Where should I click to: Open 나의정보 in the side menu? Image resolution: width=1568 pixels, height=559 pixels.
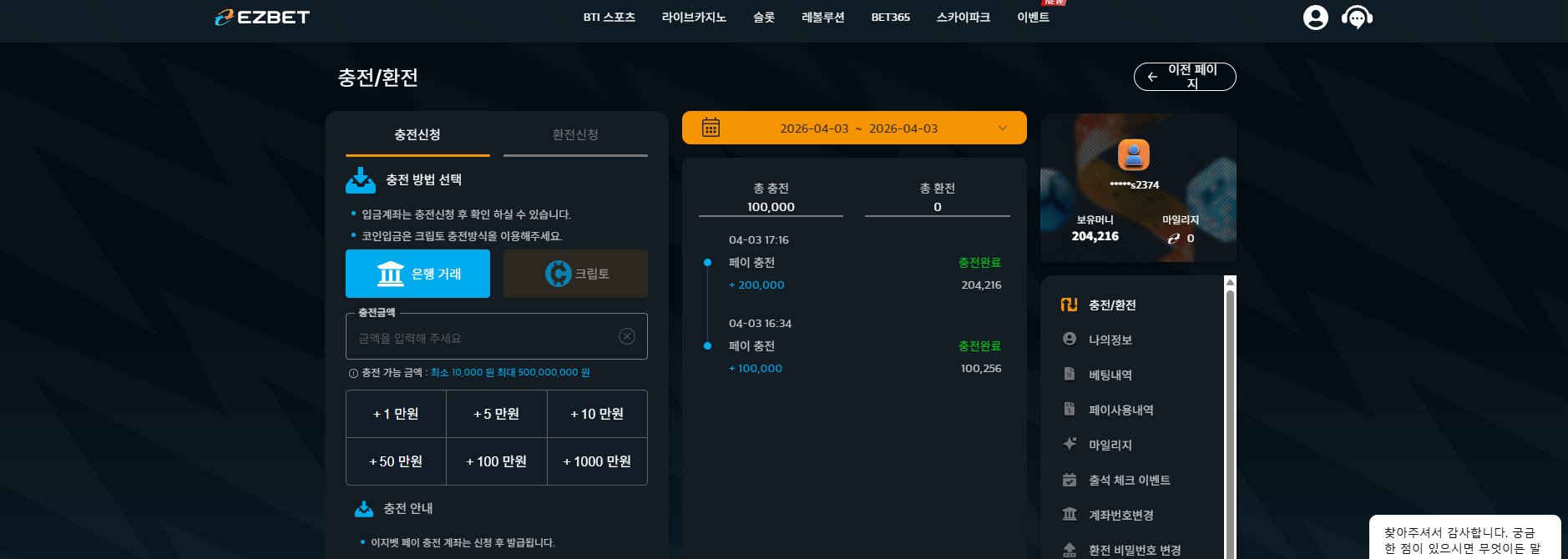(1110, 340)
